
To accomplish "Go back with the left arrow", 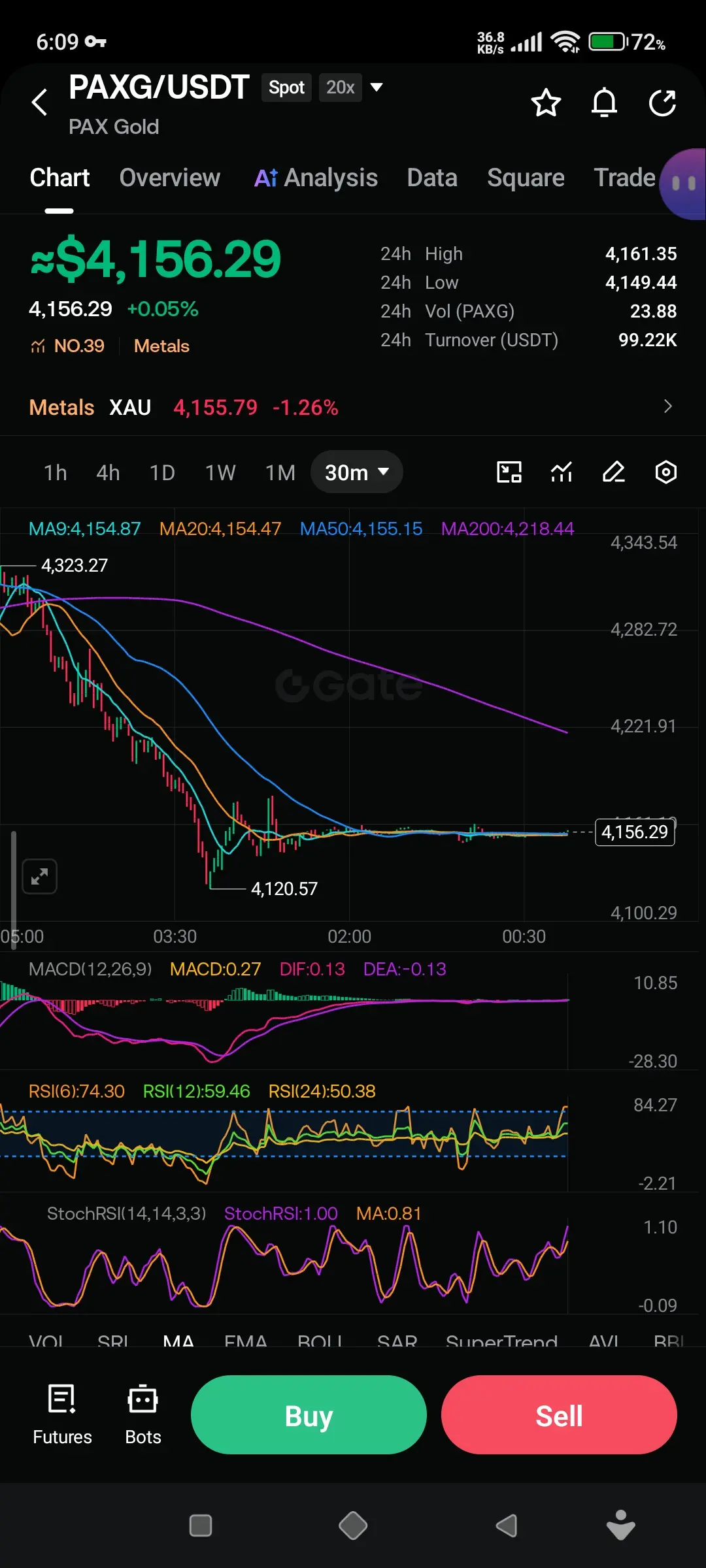I will pyautogui.click(x=40, y=103).
